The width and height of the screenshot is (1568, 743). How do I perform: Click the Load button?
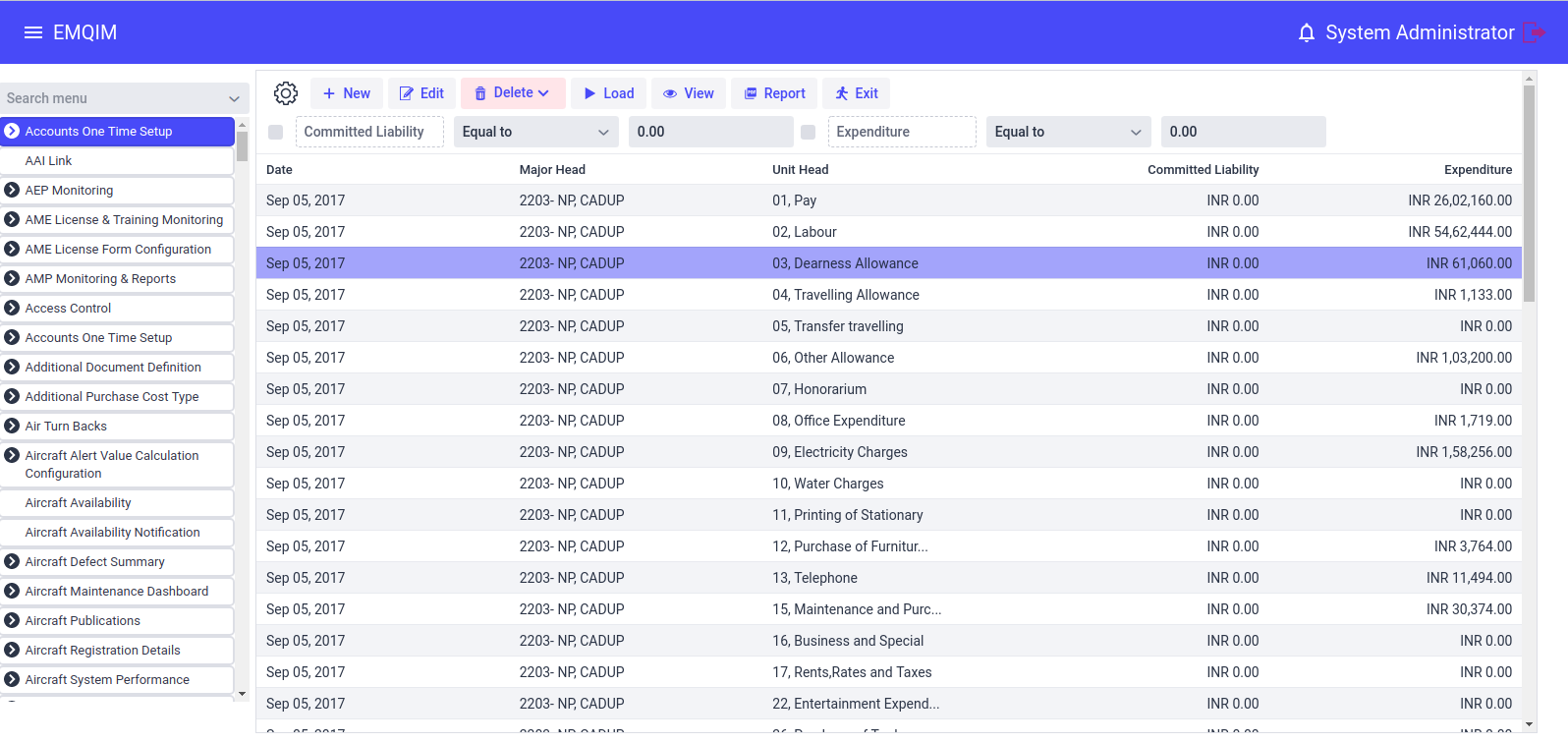[608, 93]
